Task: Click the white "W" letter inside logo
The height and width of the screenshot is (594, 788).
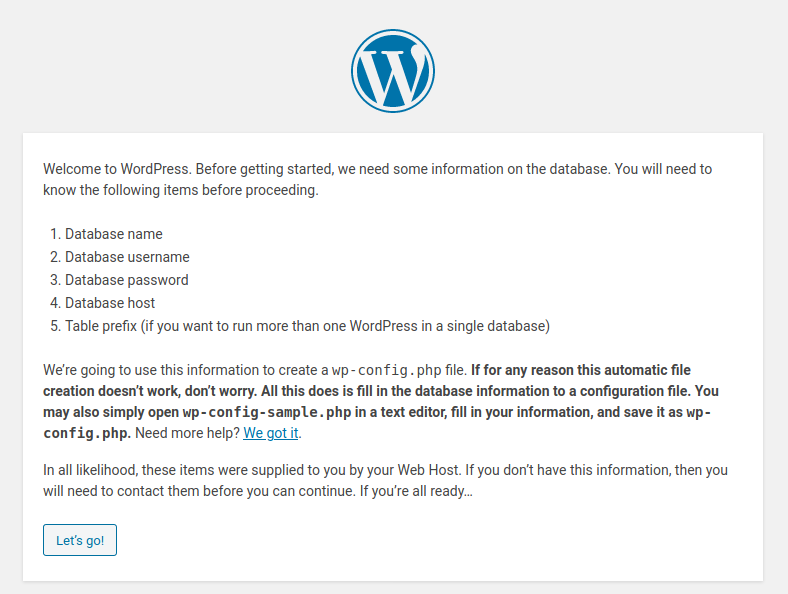Action: point(393,76)
